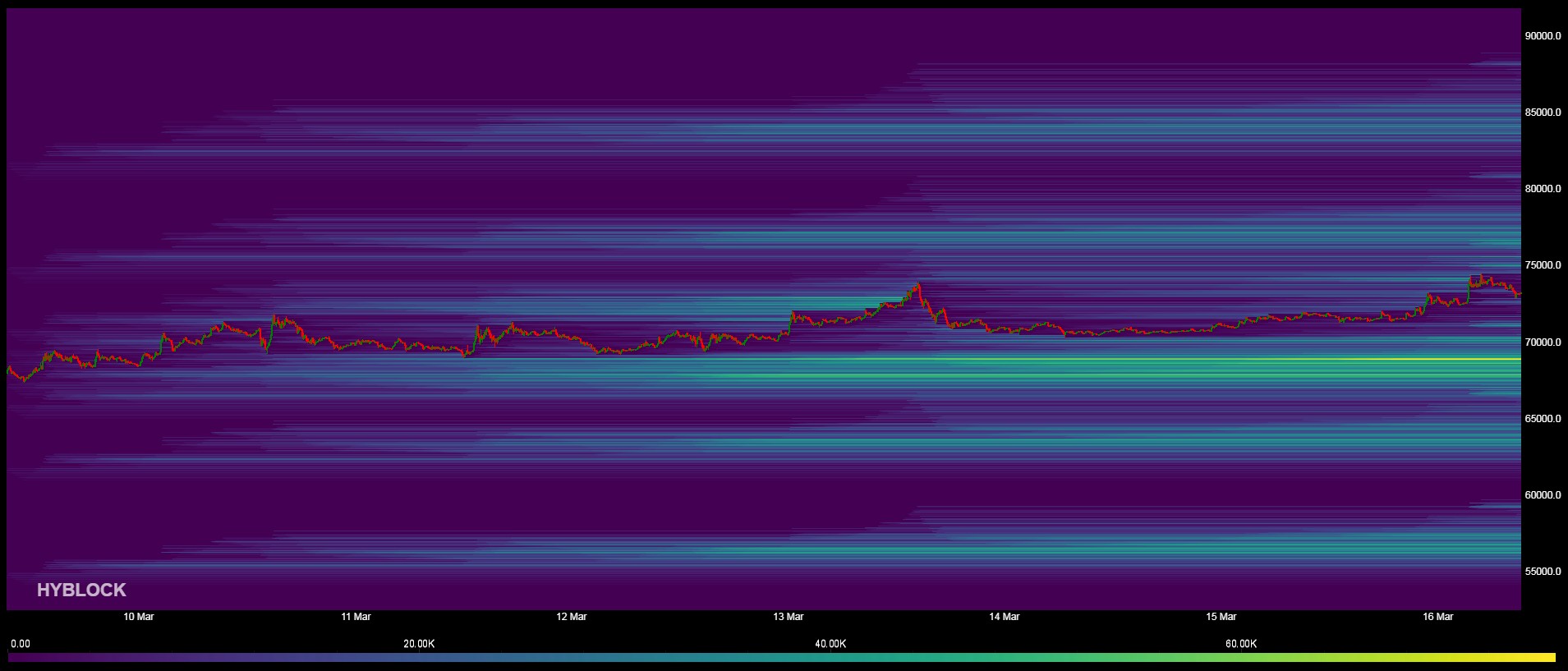The height and width of the screenshot is (671, 1568).
Task: Click the HYBLOCK watermark logo
Action: pos(81,590)
